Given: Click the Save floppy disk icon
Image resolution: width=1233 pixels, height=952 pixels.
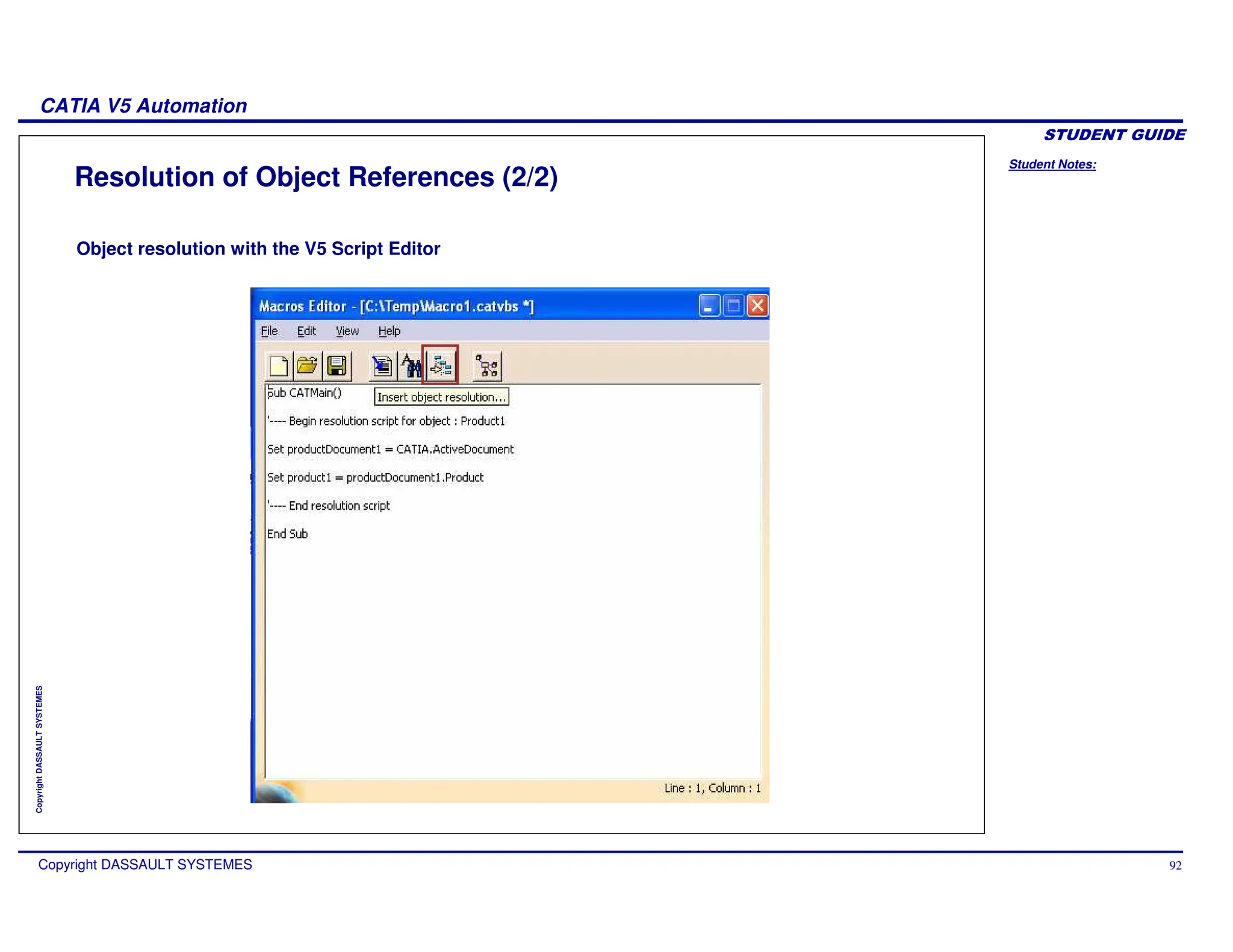Looking at the screenshot, I should click(x=337, y=365).
